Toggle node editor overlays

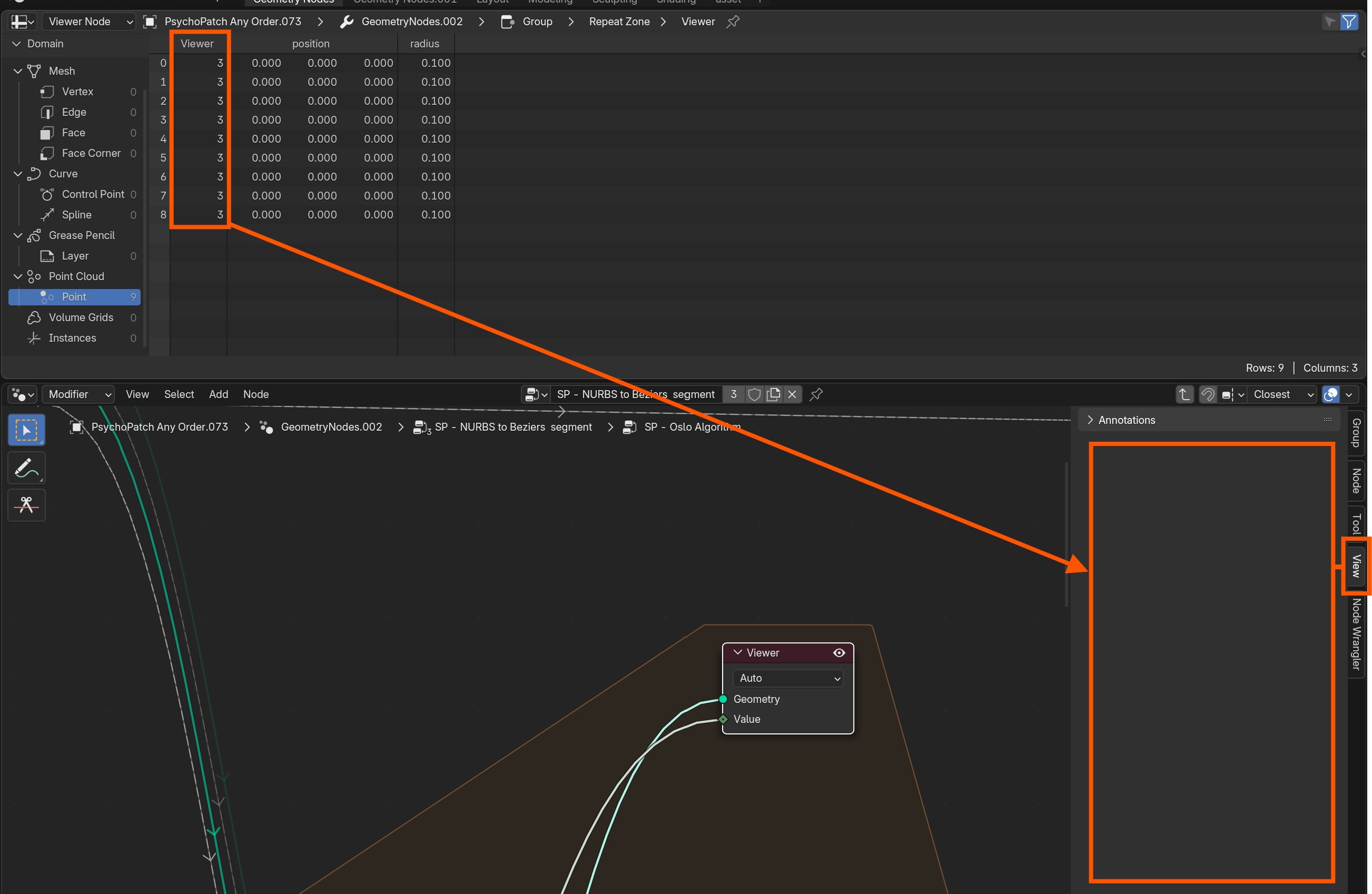click(x=1330, y=394)
